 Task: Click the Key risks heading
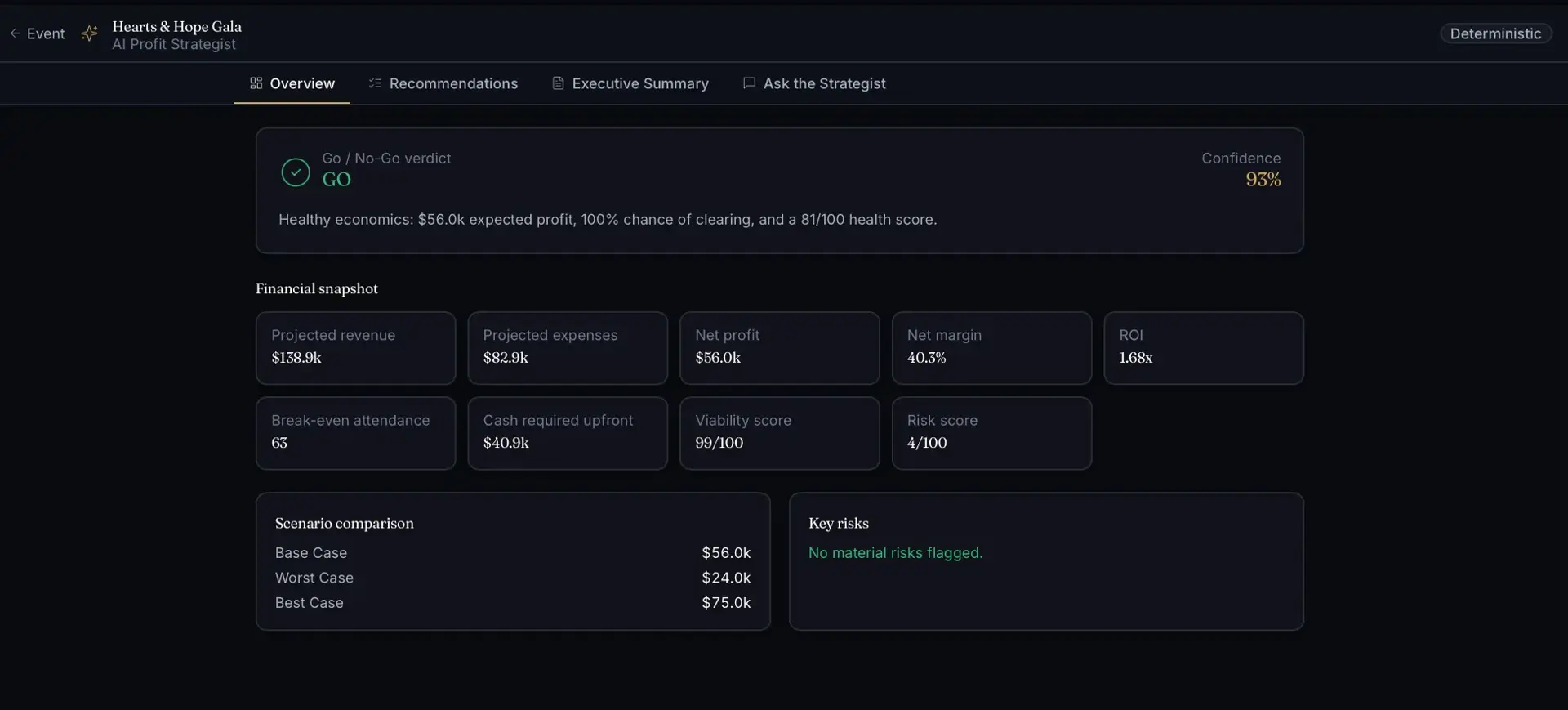coord(839,524)
